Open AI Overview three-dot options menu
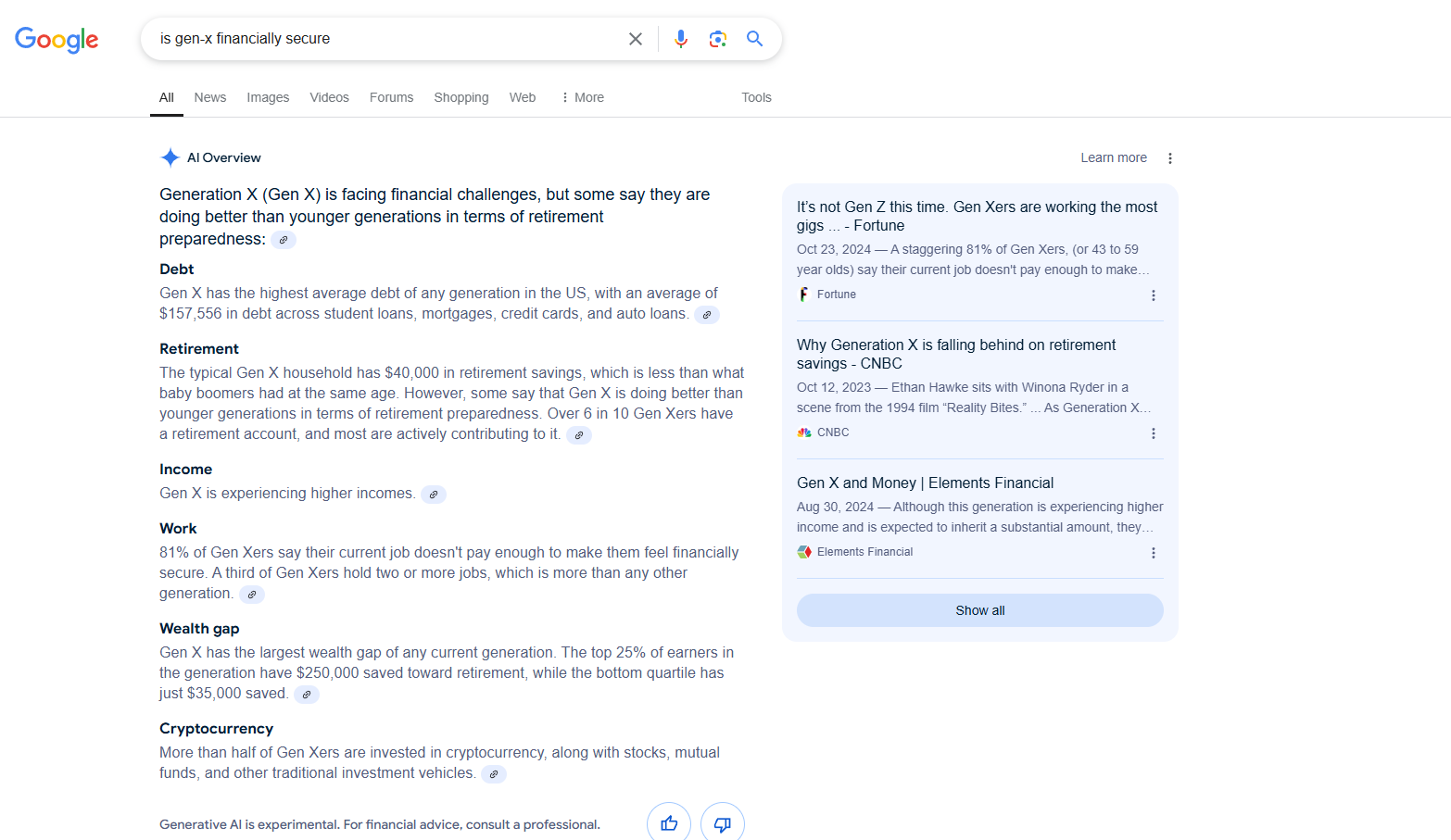Screen dimensions: 1451x840 coord(1170,158)
